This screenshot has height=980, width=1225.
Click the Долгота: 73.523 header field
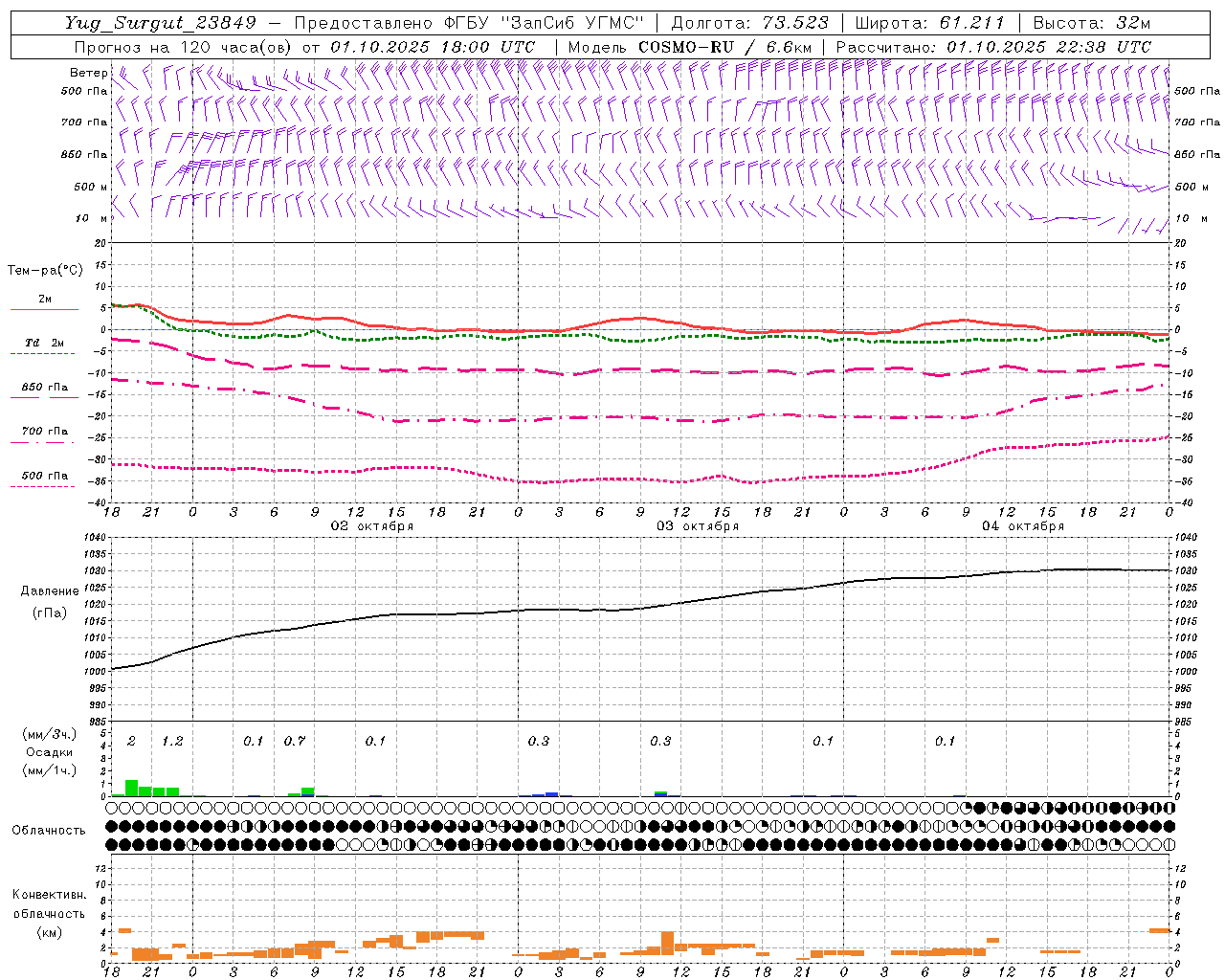click(x=749, y=23)
